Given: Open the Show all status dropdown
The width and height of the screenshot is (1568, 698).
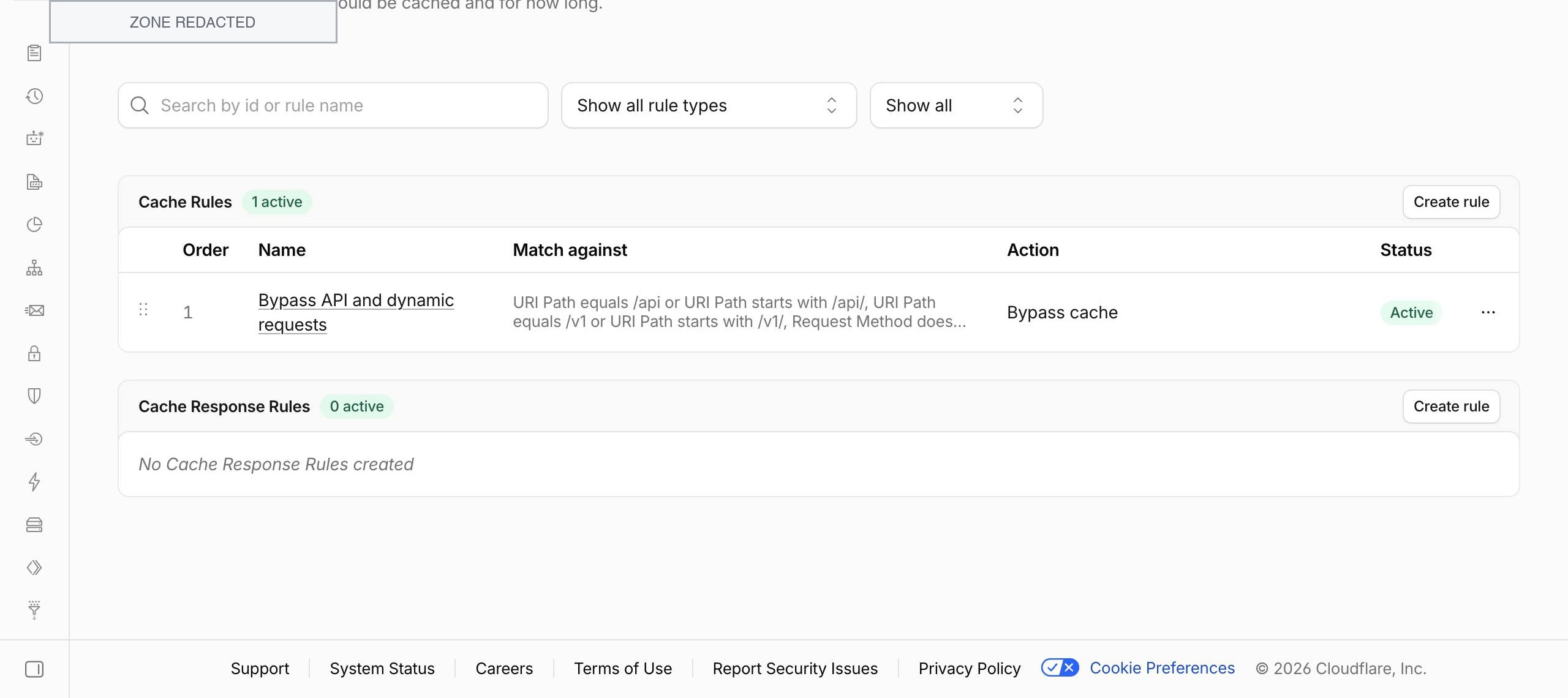Looking at the screenshot, I should point(956,105).
